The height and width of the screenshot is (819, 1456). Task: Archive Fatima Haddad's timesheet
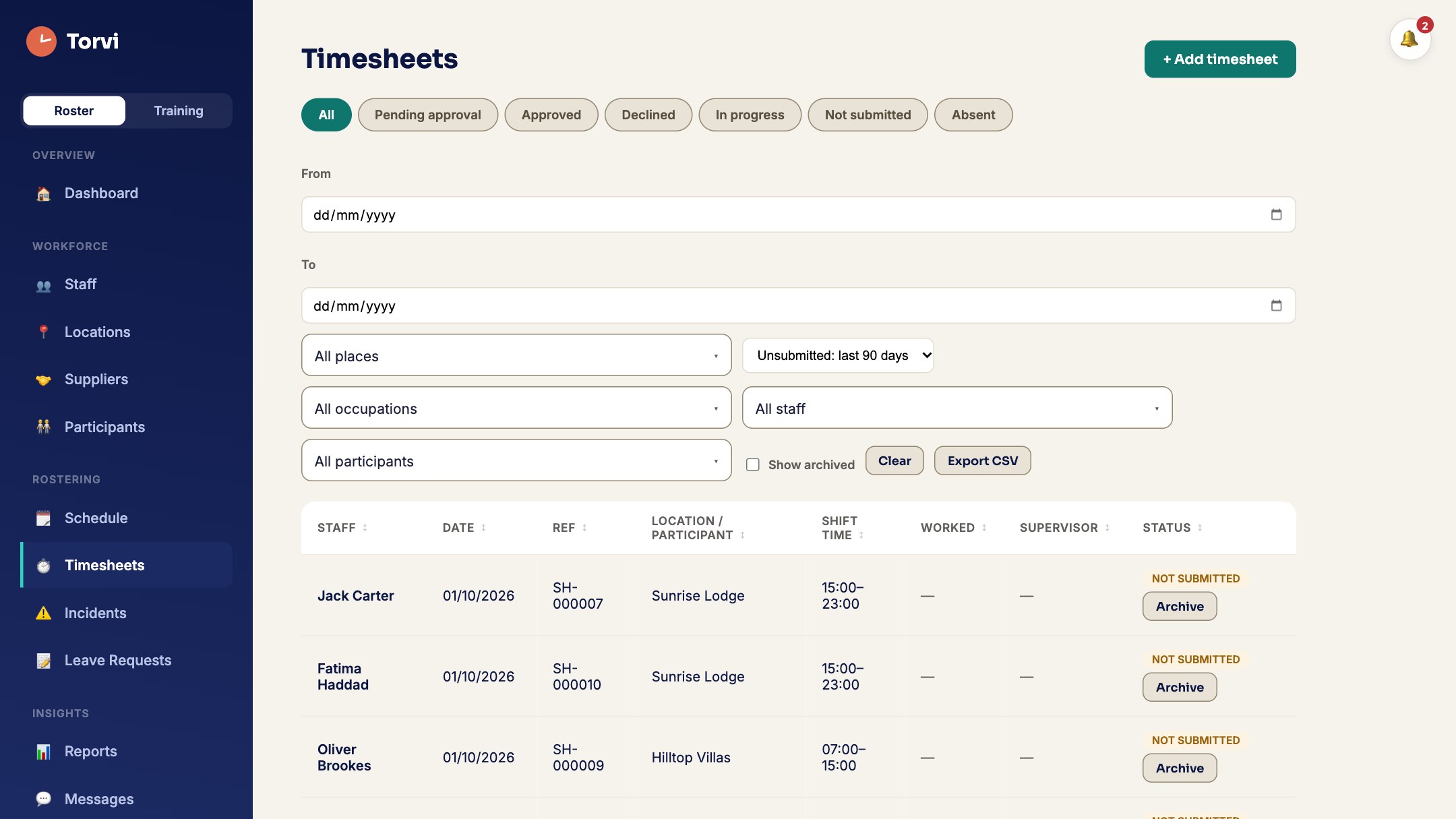(x=1180, y=688)
